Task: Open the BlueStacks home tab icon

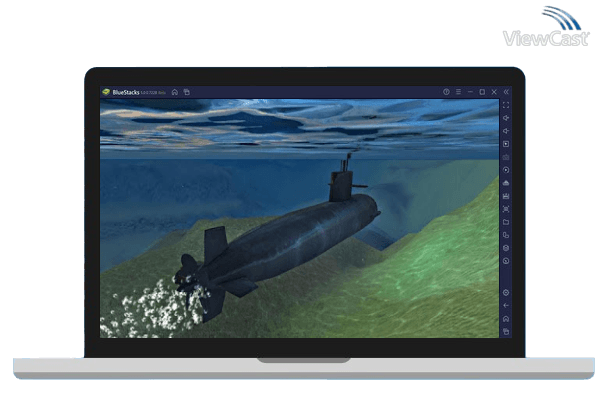Action: [175, 92]
